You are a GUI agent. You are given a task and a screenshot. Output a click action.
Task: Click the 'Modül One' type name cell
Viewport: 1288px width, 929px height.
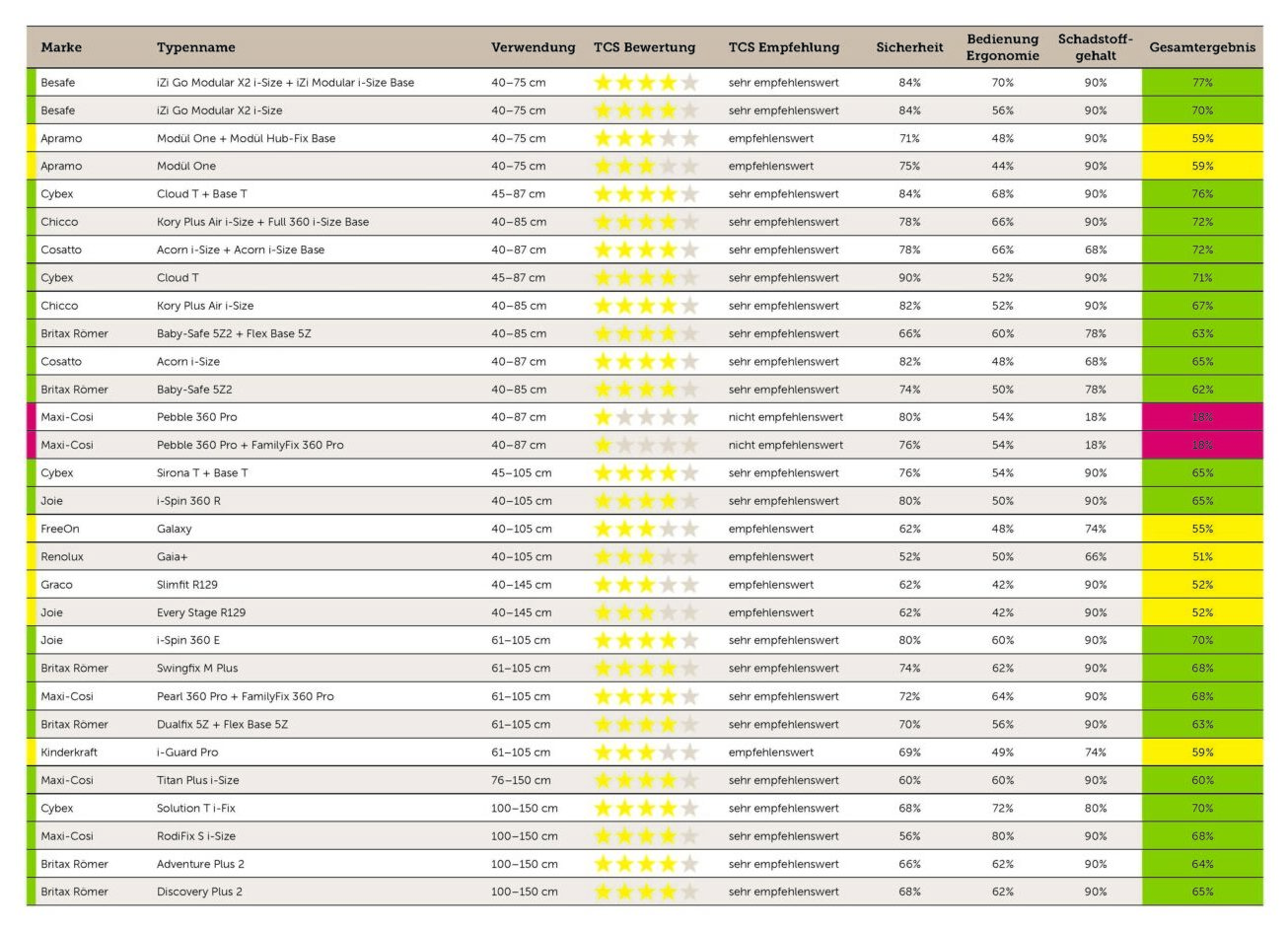point(186,167)
